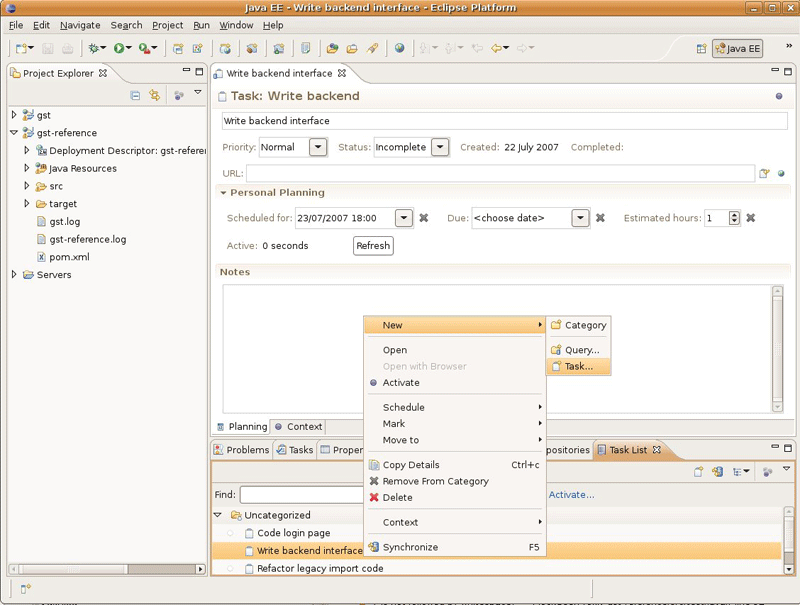Click the Find field in Task List
Screen dimensions: 800x605
302,494
